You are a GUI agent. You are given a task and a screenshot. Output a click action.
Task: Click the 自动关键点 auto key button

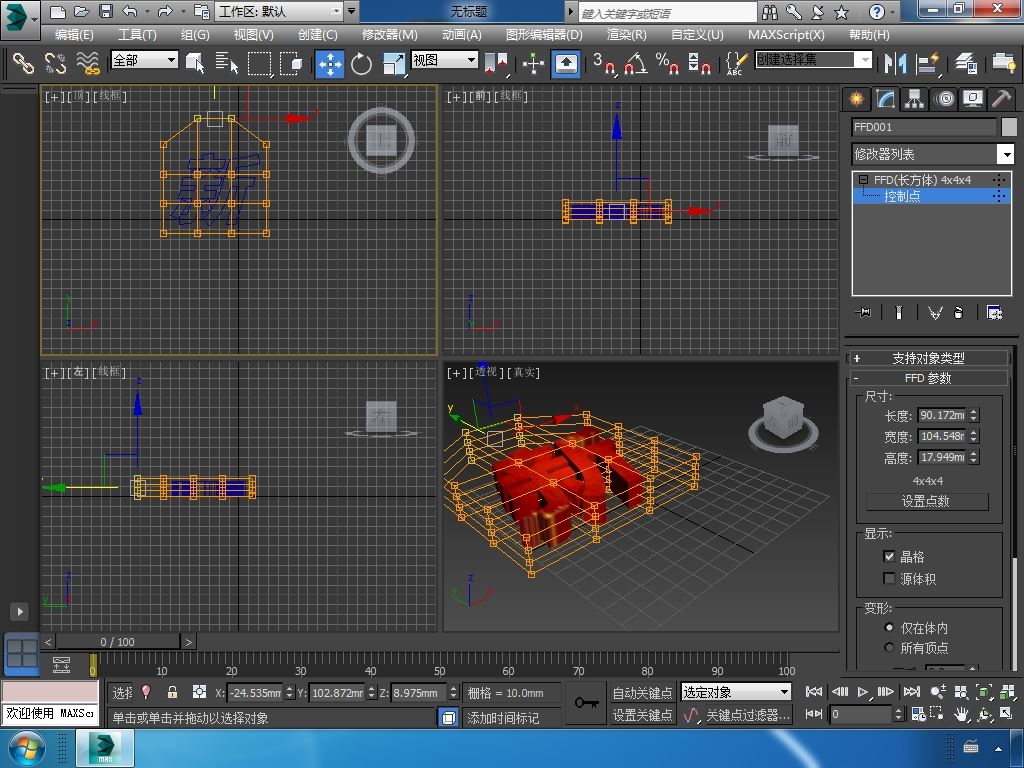click(642, 692)
